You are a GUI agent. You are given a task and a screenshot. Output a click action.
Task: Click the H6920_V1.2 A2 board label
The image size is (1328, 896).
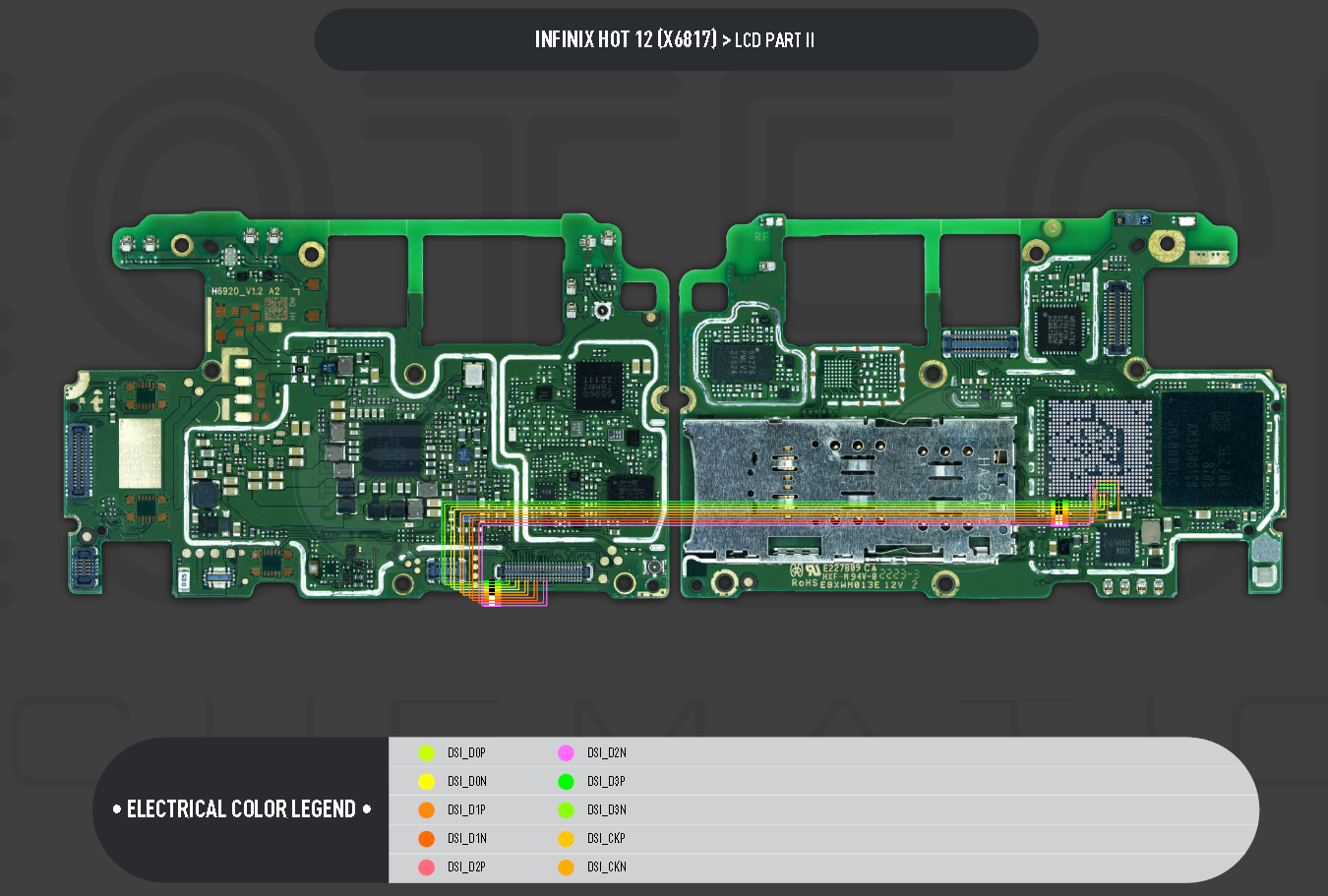246,291
